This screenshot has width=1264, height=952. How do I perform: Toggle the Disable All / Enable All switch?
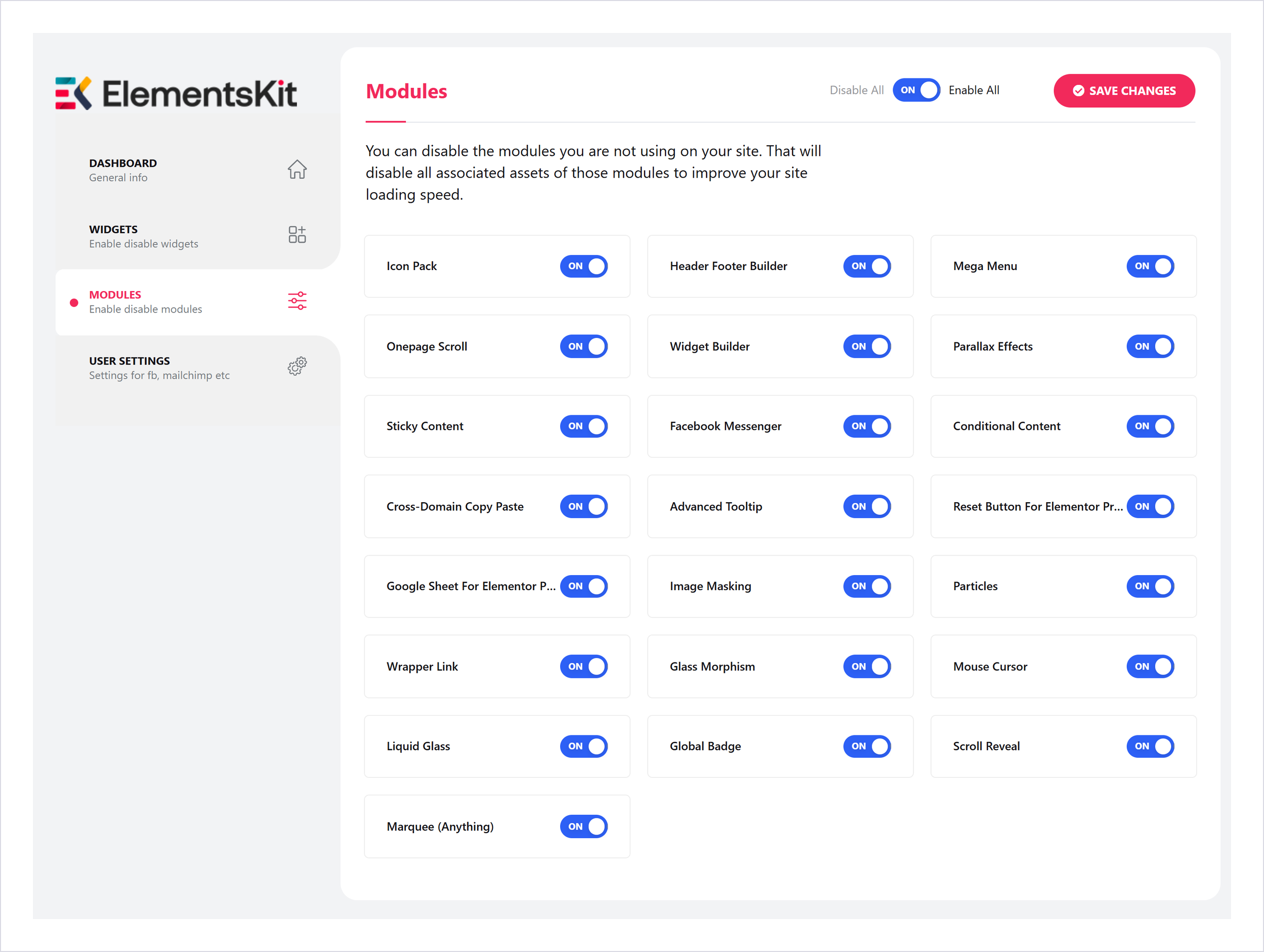point(916,90)
